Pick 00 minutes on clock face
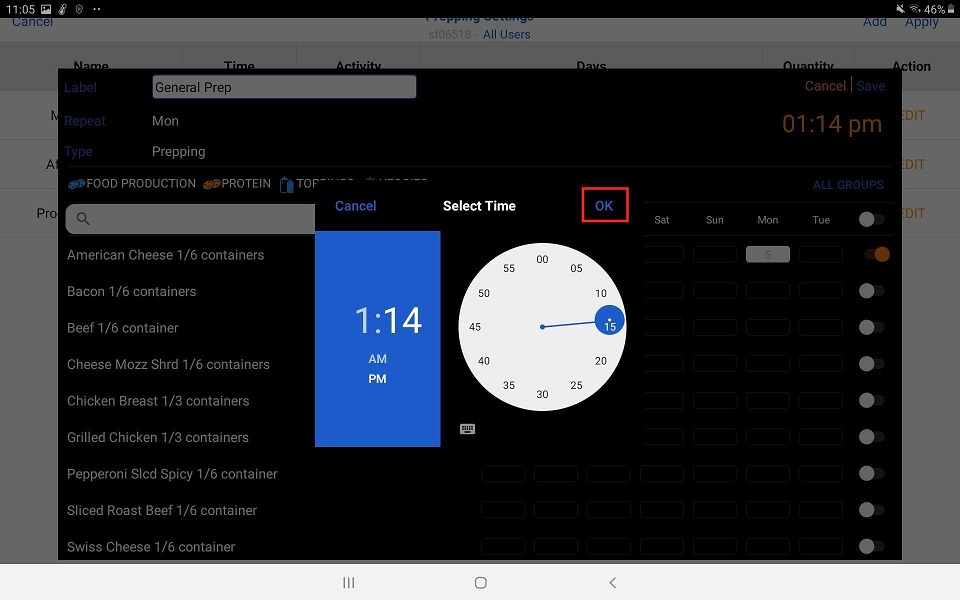This screenshot has height=600, width=960. click(x=542, y=260)
